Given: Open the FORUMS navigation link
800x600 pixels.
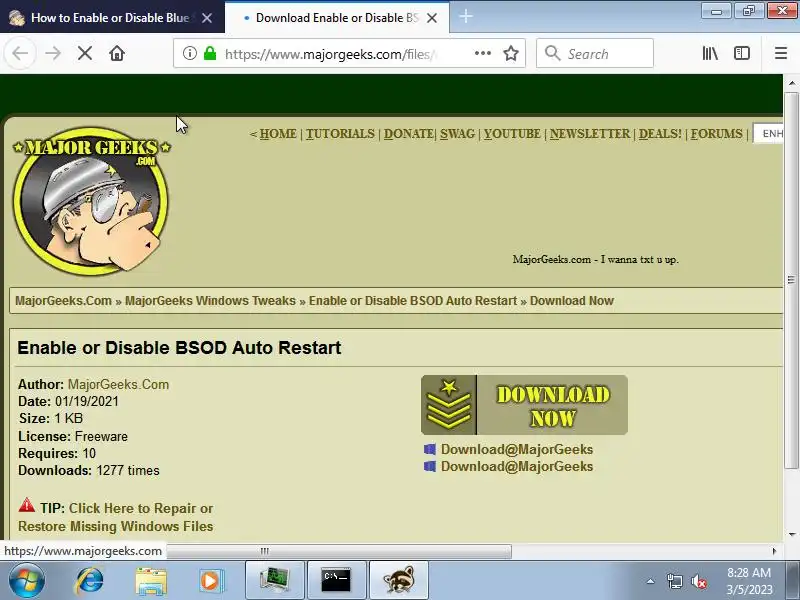Looking at the screenshot, I should [x=717, y=134].
